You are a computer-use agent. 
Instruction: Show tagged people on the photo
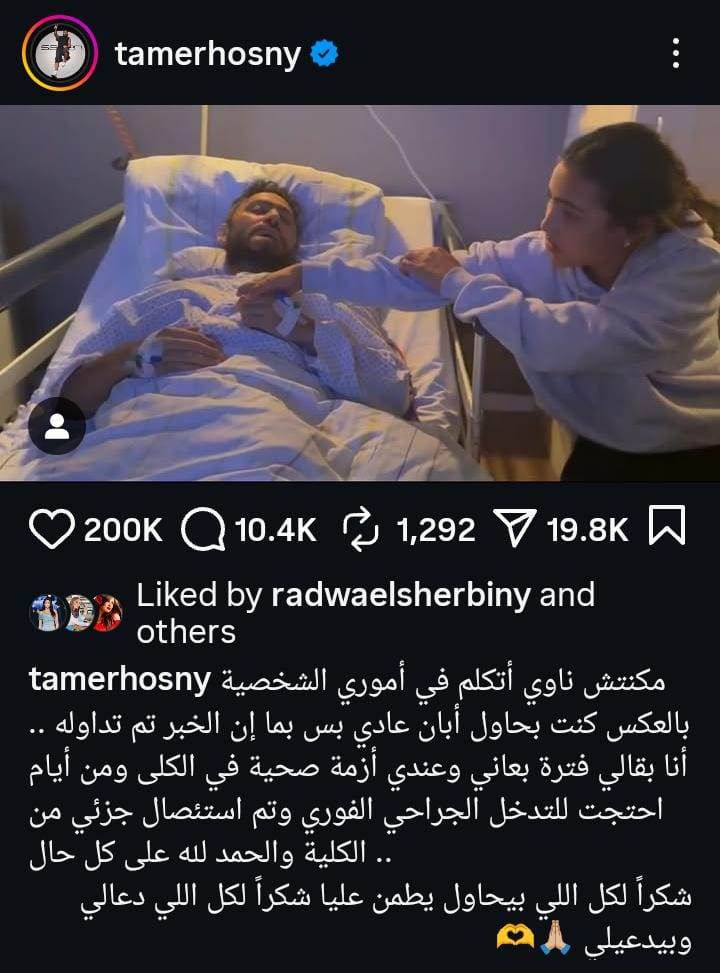pos(57,426)
